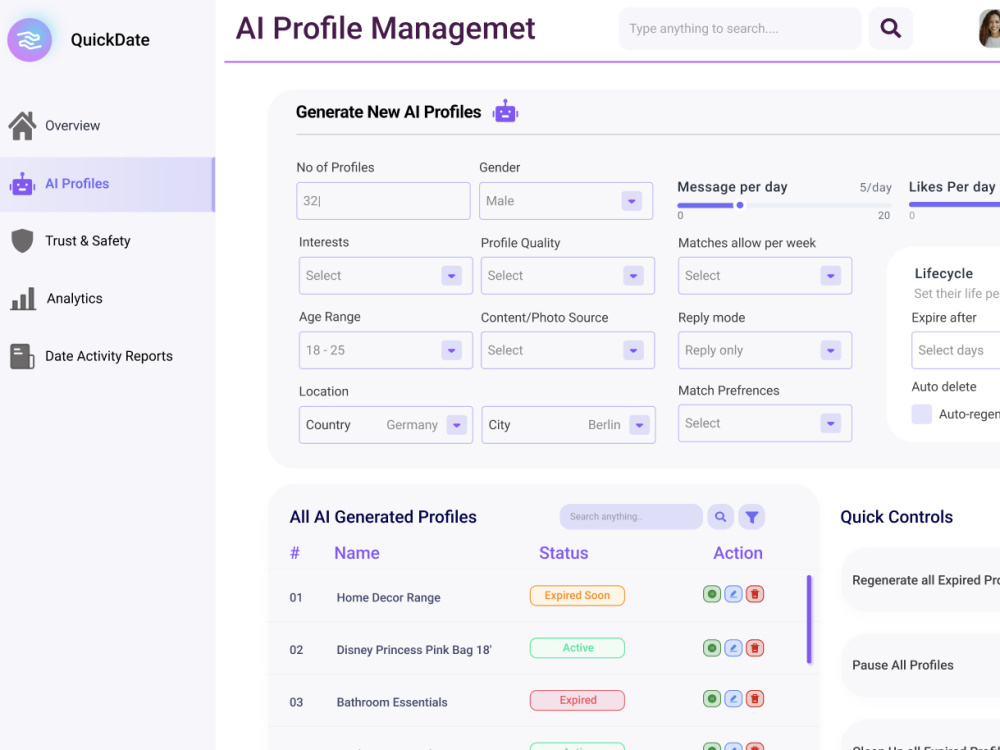The width and height of the screenshot is (1000, 750).
Task: Edit the Disney Princess Pink Bag profile
Action: click(x=733, y=648)
